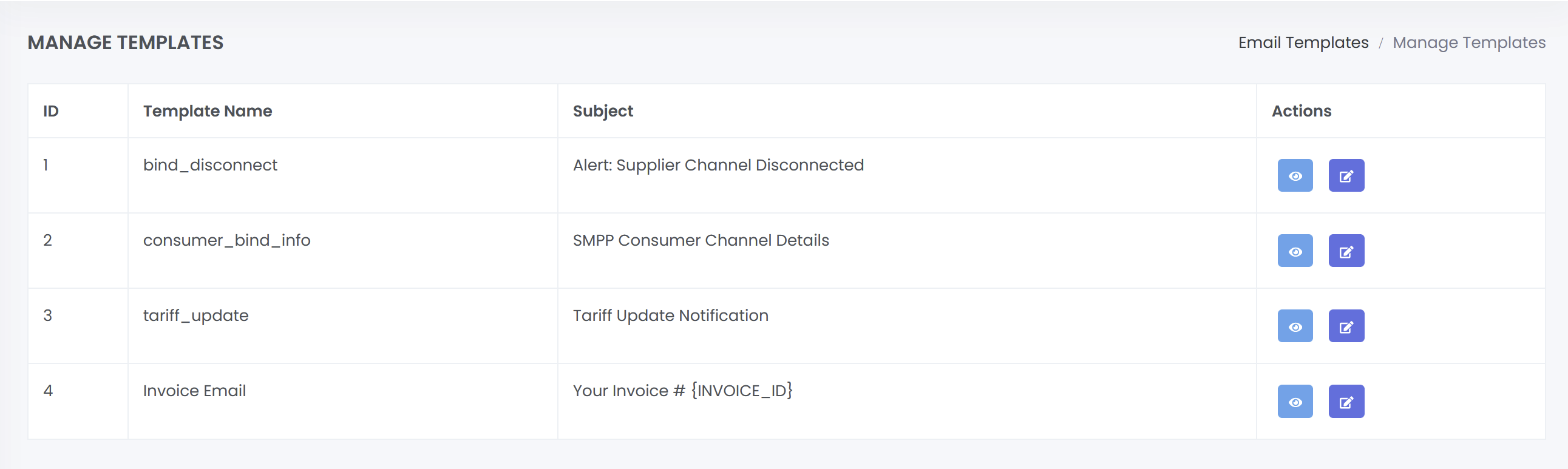Click the Actions column header
The width and height of the screenshot is (1568, 469).
(1302, 111)
